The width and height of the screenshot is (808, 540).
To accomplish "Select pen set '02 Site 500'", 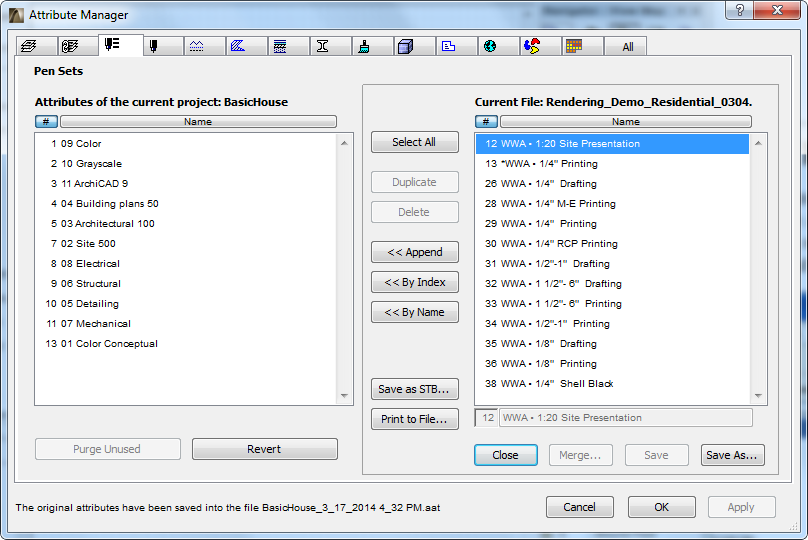I will [186, 244].
